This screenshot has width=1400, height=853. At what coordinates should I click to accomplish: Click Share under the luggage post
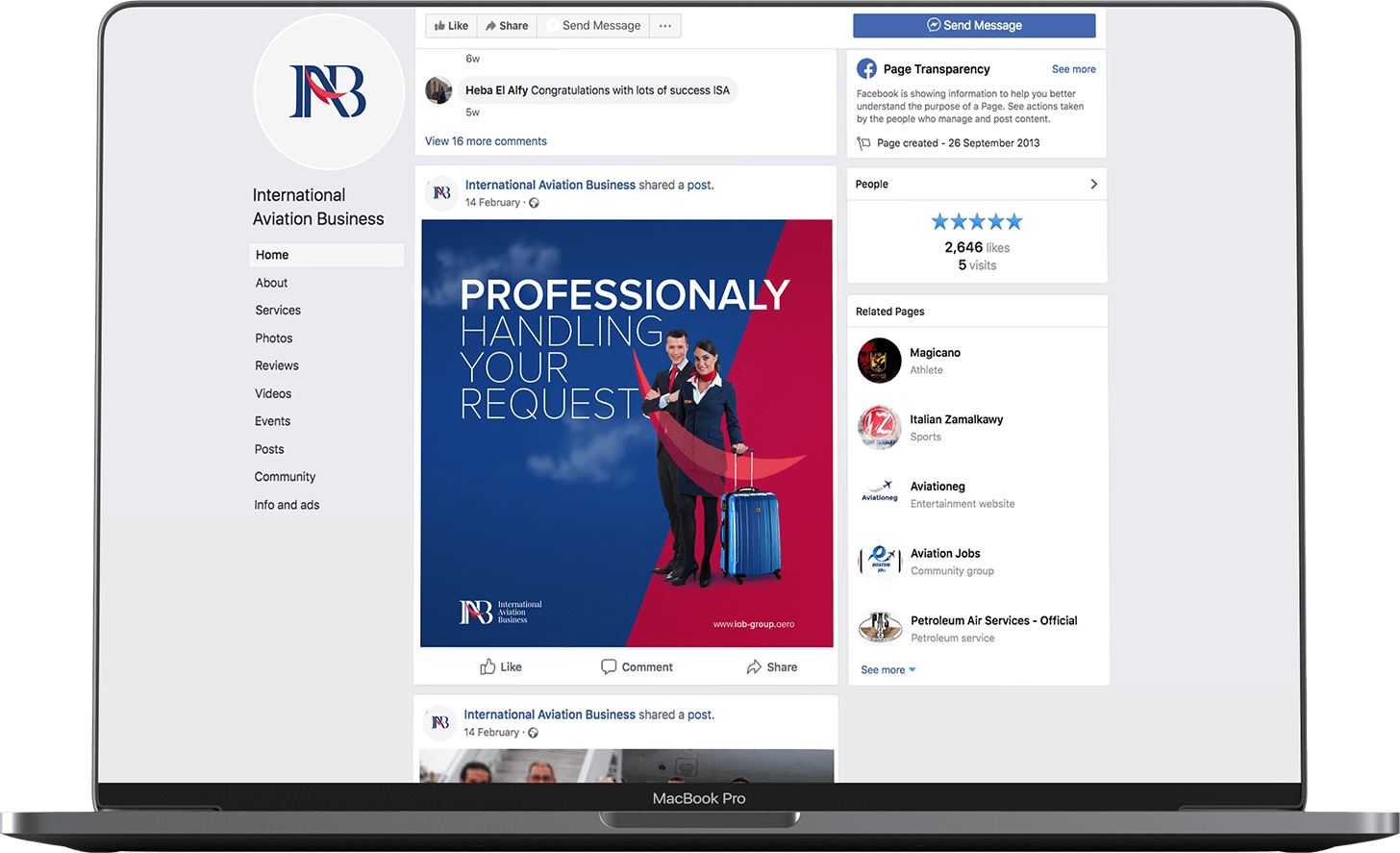(772, 666)
